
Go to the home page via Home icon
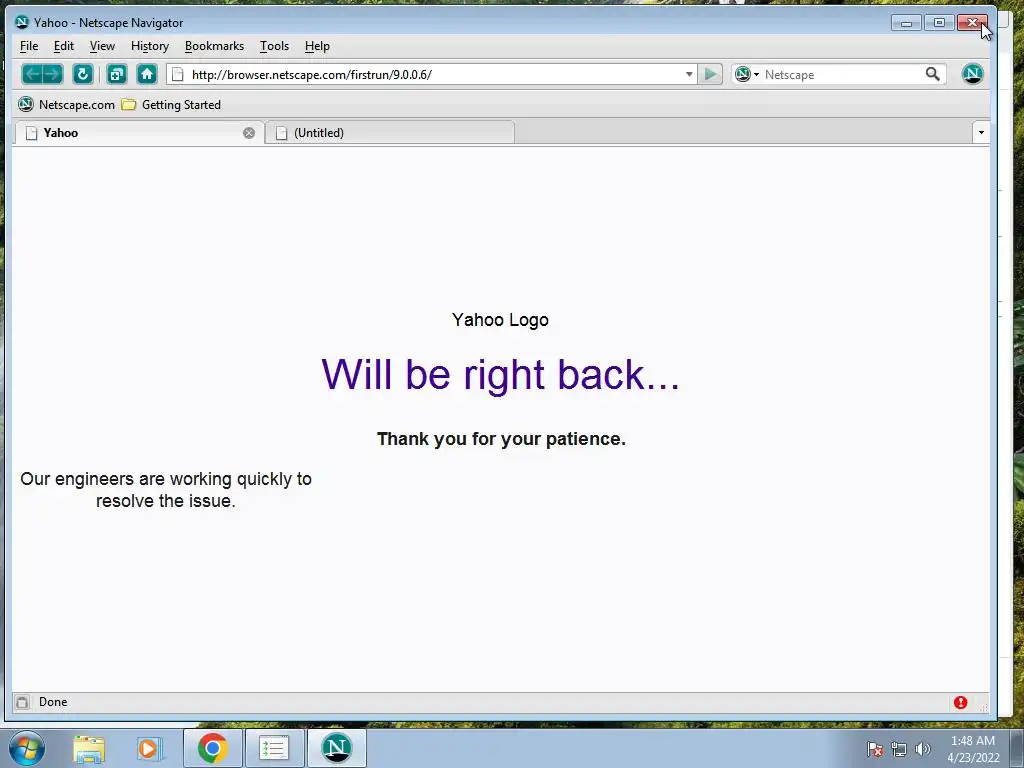click(x=147, y=74)
